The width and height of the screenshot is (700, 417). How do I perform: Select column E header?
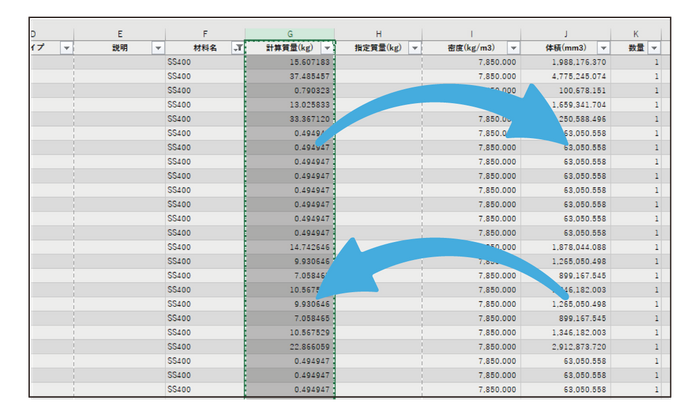pyautogui.click(x=120, y=34)
